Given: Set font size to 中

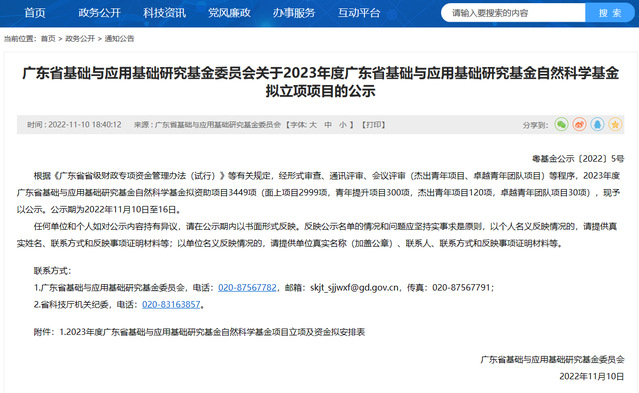Looking at the screenshot, I should tap(328, 125).
